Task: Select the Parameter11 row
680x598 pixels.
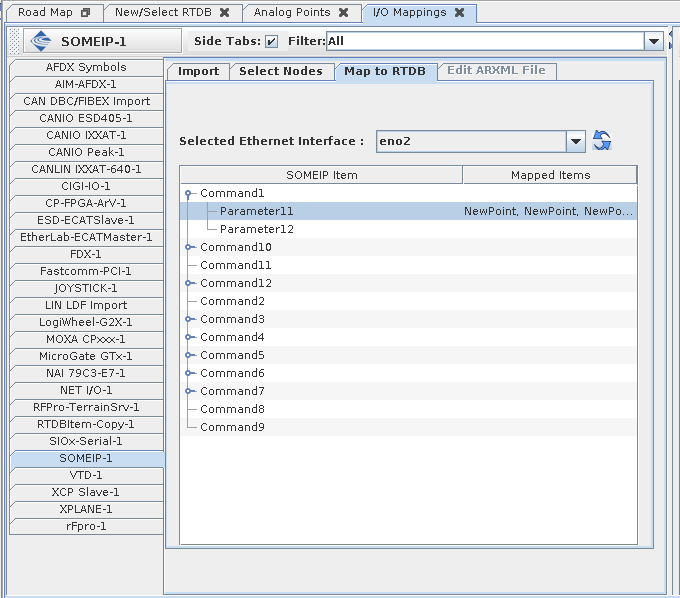Action: (x=409, y=211)
